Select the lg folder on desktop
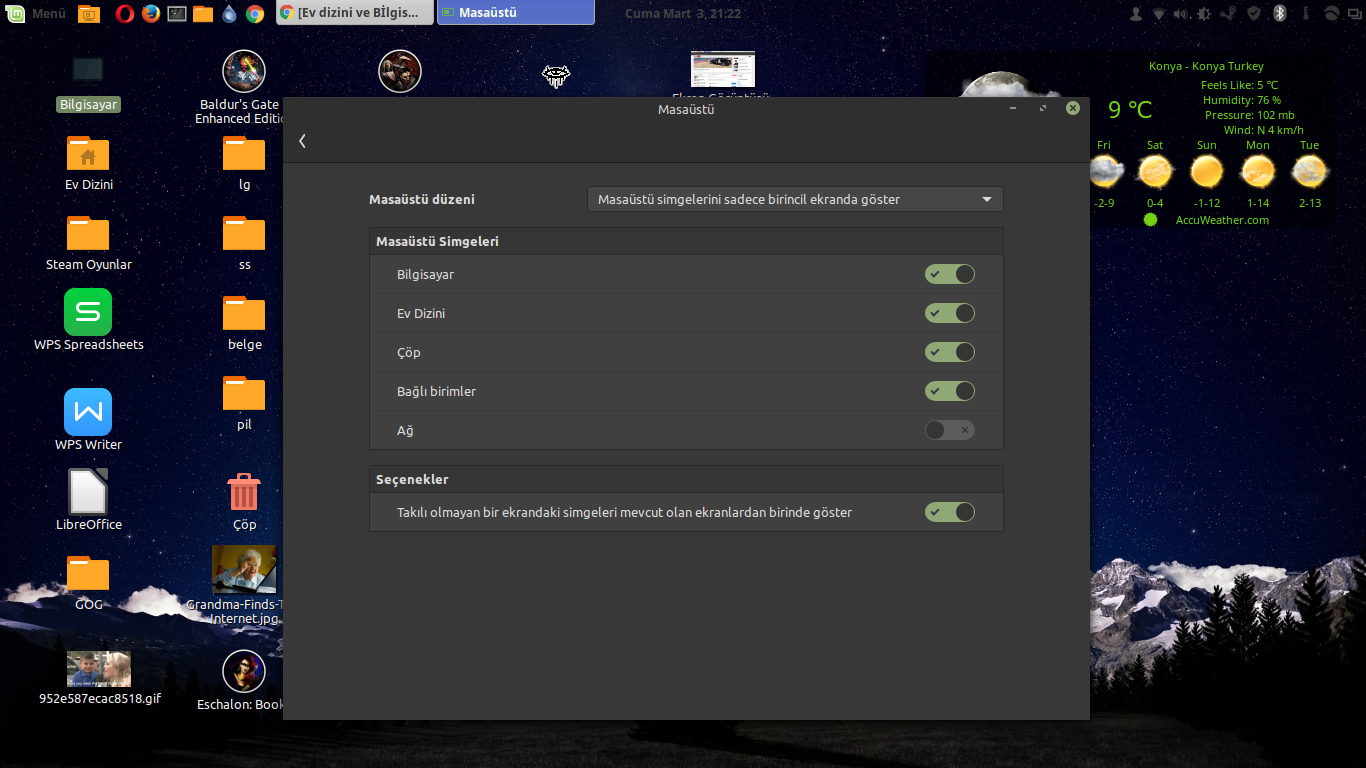 (x=244, y=163)
